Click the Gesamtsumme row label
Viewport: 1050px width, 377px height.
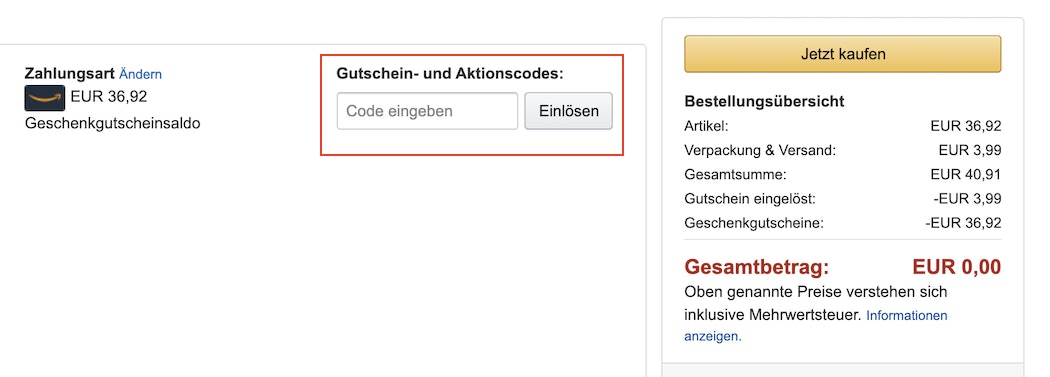735,175
